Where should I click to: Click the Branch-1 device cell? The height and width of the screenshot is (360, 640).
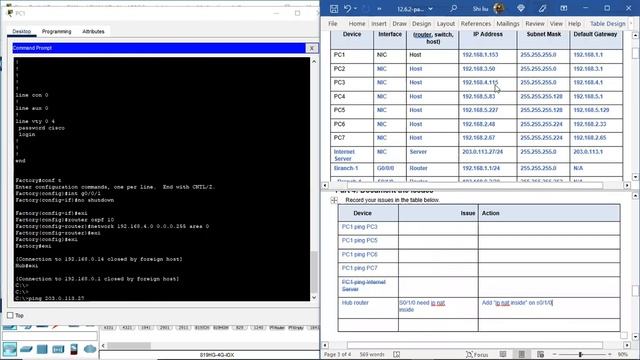point(352,168)
